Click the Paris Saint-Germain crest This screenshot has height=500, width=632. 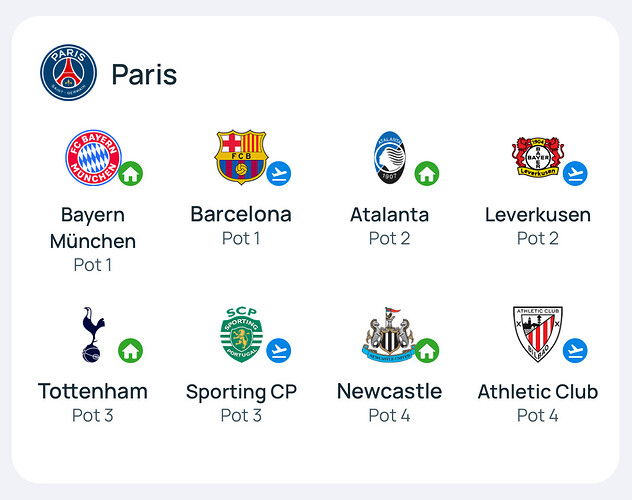click(x=69, y=73)
